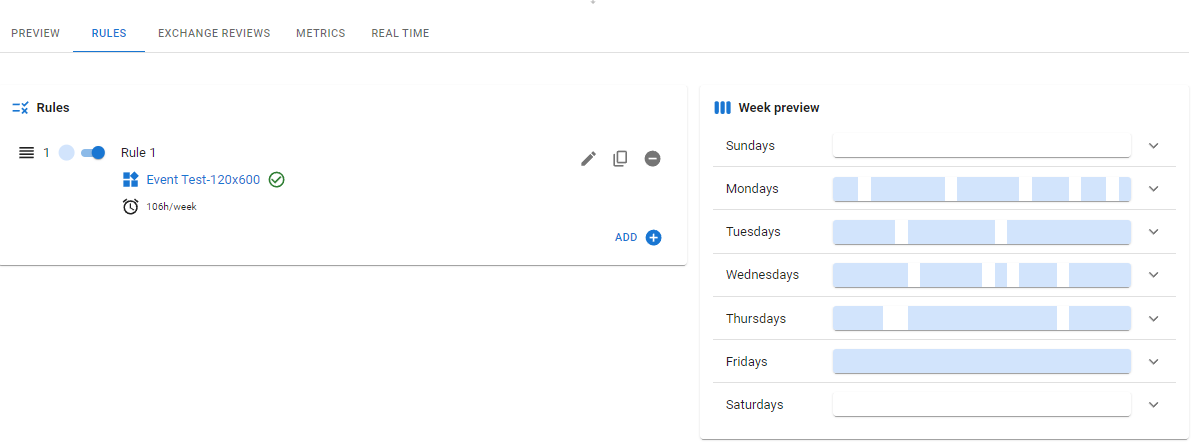
Task: Click the blue plus circle icon
Action: [653, 238]
